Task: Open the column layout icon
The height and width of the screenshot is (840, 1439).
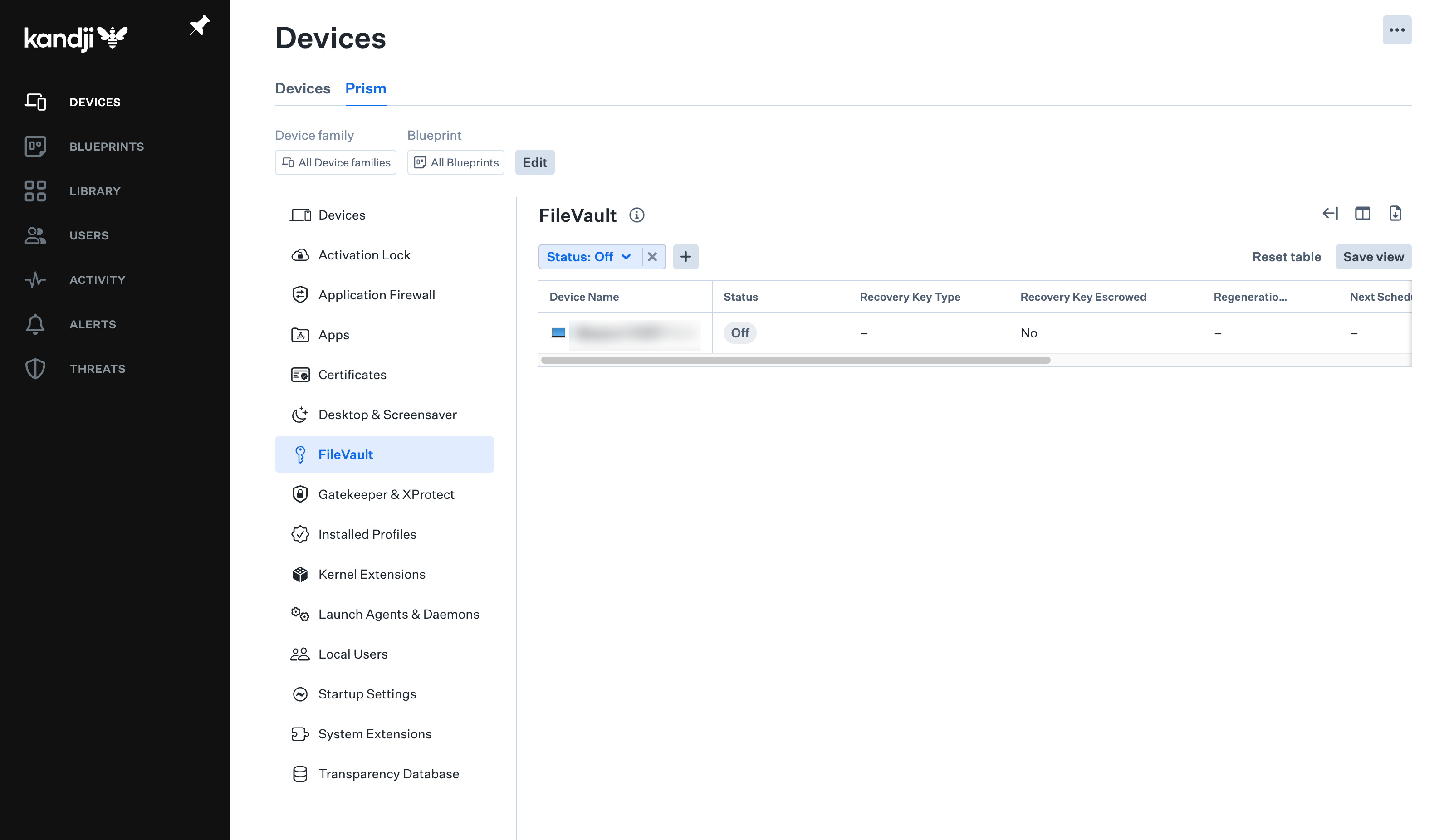Action: click(1362, 214)
